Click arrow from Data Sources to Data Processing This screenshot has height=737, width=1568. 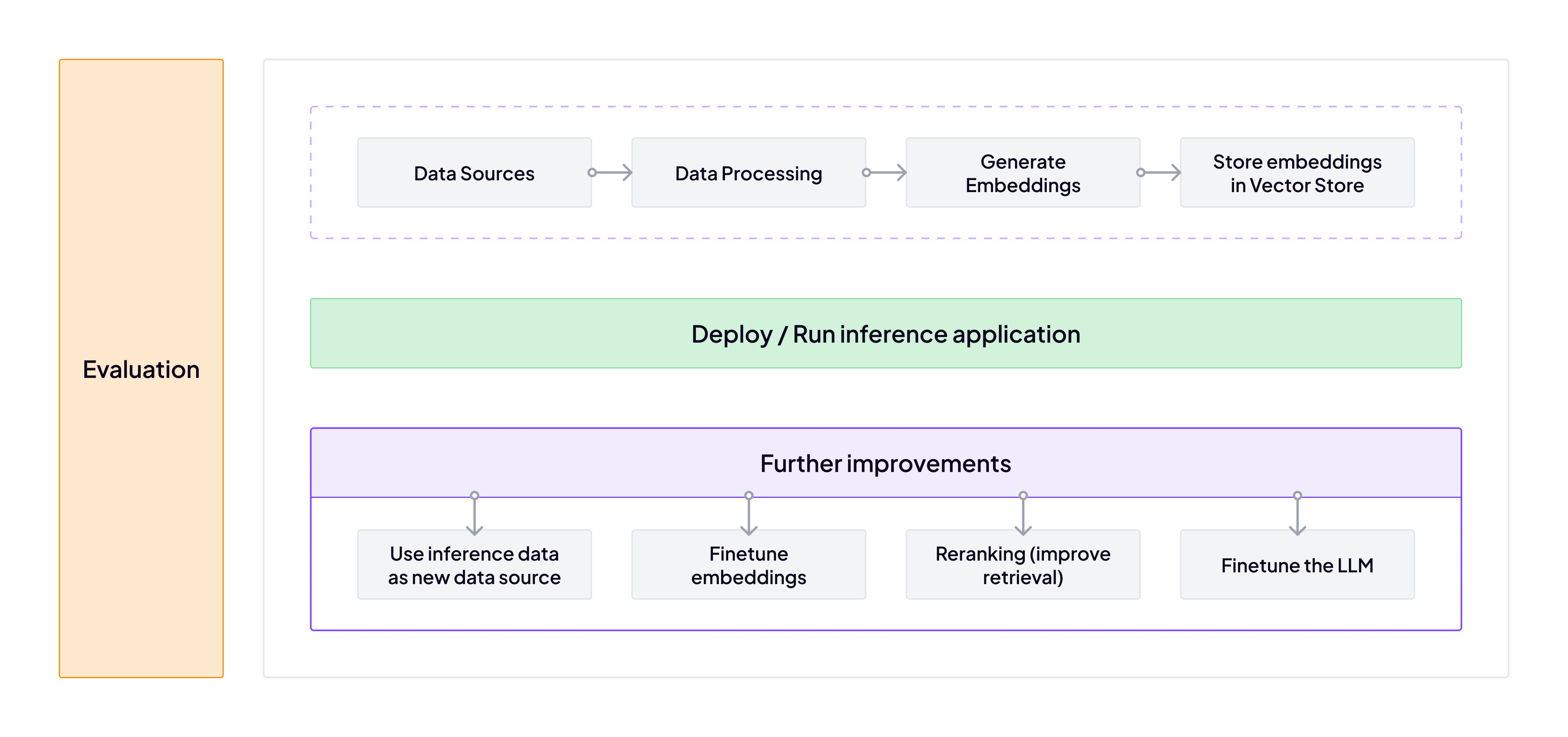tap(614, 173)
